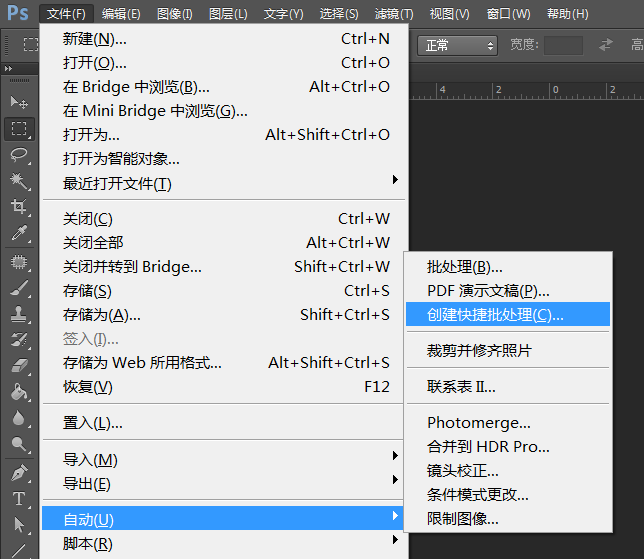
Task: Choose Photomerge... in submenu
Action: point(508,423)
